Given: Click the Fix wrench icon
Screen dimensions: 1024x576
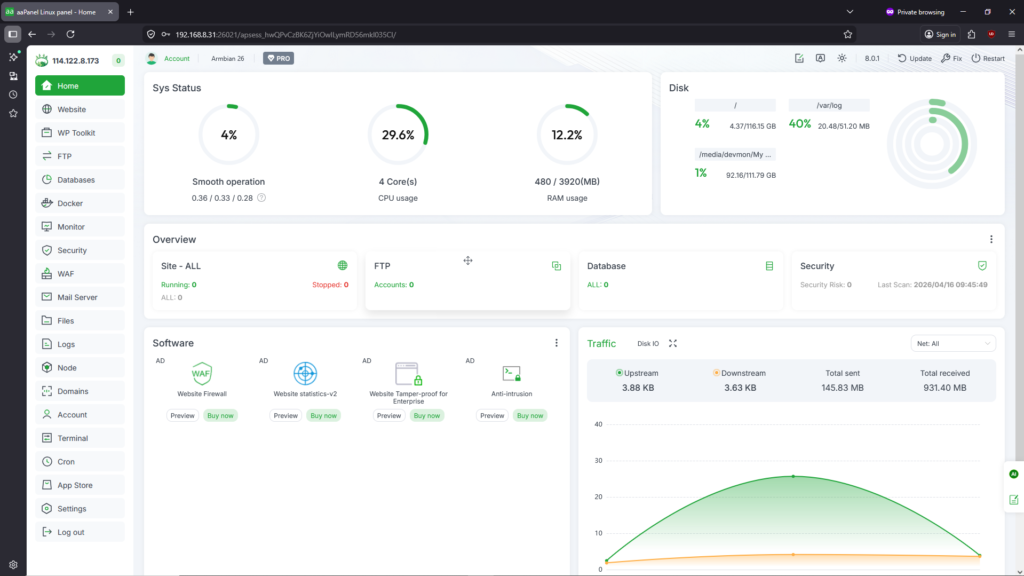Looking at the screenshot, I should [x=946, y=58].
